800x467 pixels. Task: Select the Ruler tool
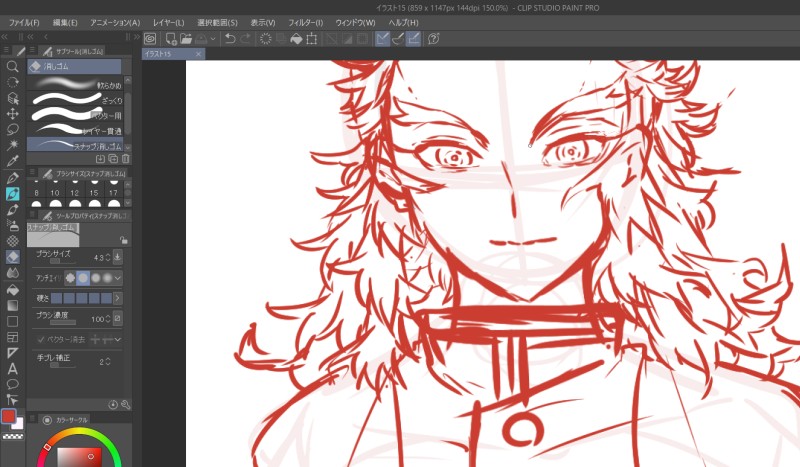(12, 353)
